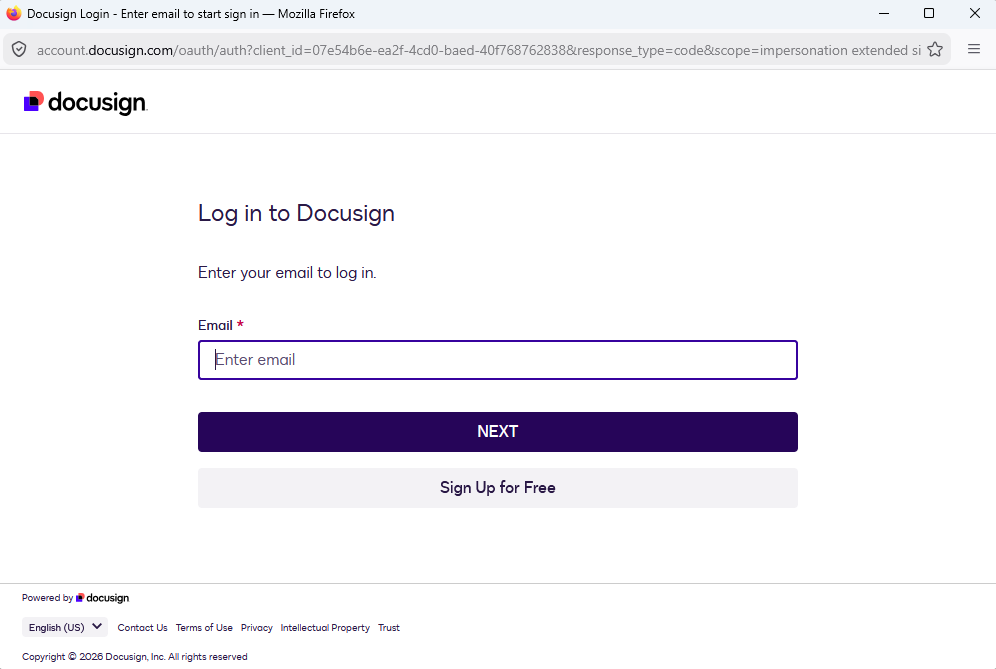Maximize the Firefox window
996x669 pixels.
[x=929, y=13]
